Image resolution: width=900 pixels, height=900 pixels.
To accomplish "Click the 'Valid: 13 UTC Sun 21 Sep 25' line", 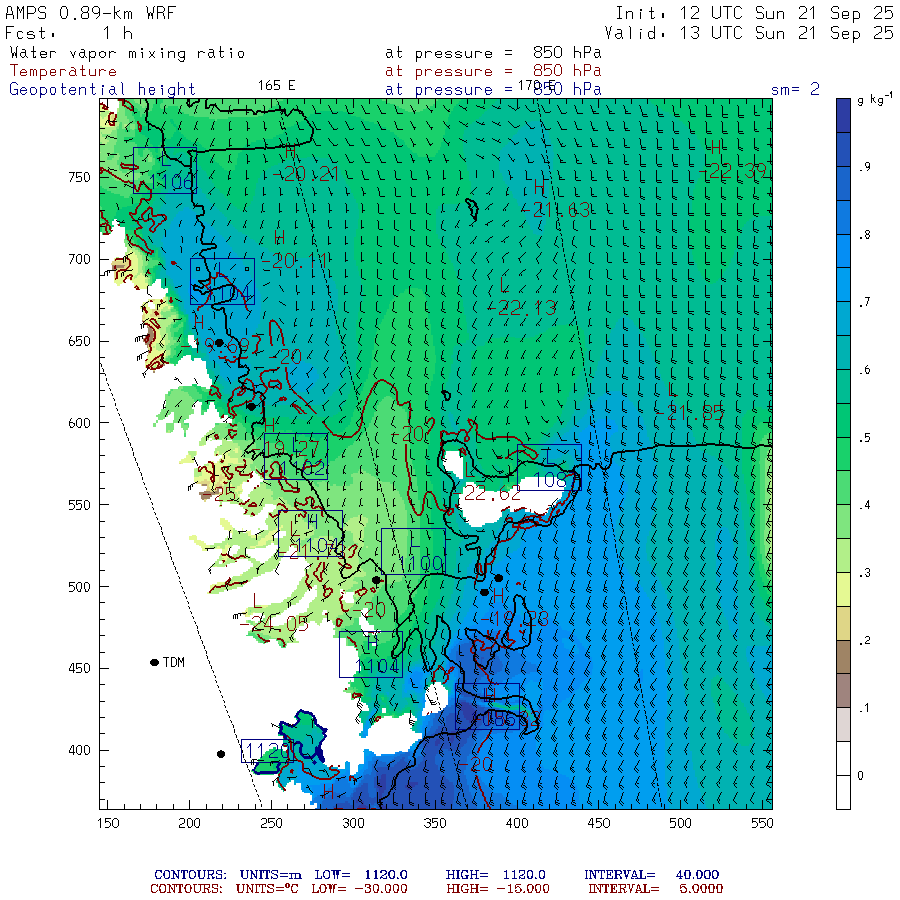I will coord(748,33).
